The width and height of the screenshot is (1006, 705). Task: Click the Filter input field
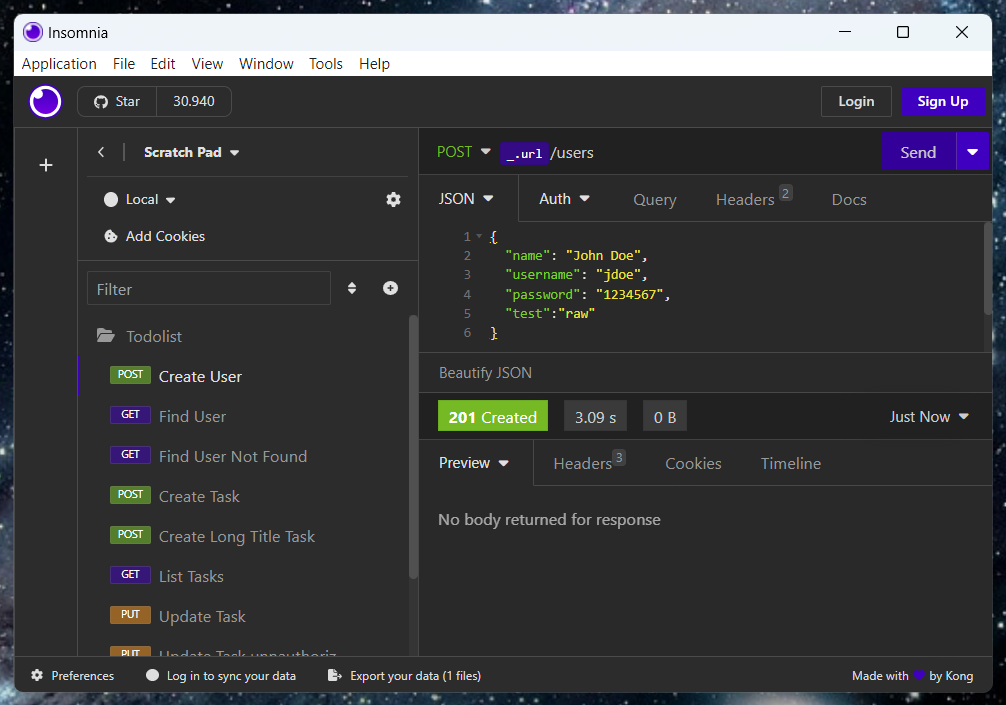(x=209, y=289)
